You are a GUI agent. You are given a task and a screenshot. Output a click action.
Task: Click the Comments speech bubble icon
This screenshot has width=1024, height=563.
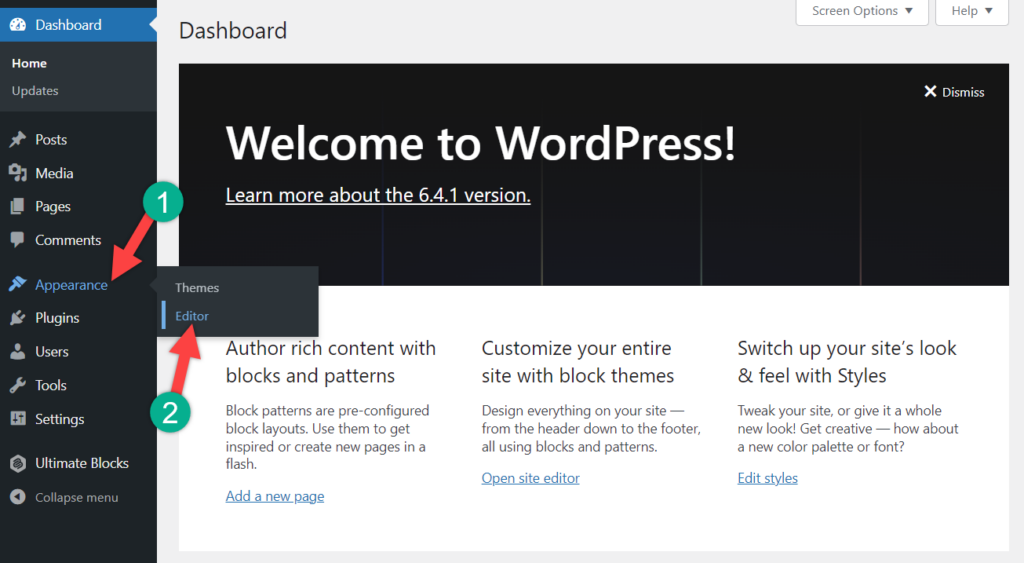tap(18, 240)
